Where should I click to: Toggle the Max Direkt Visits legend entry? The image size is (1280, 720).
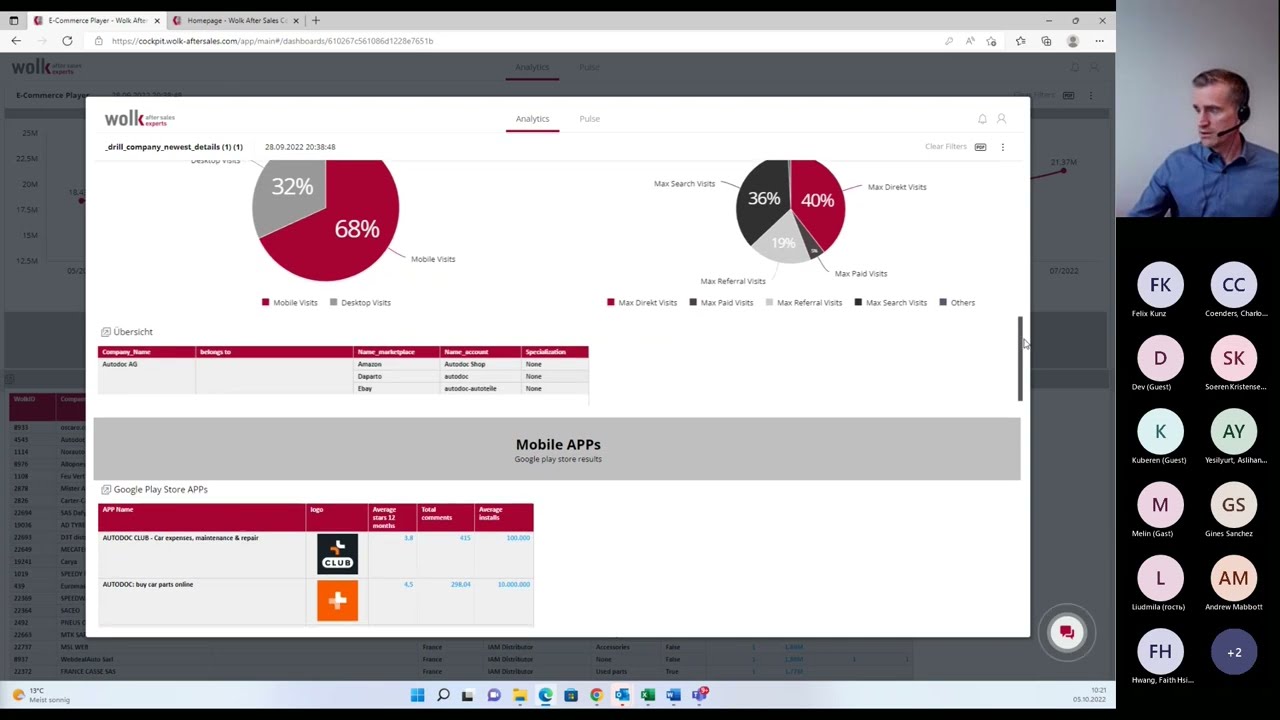pyautogui.click(x=642, y=303)
